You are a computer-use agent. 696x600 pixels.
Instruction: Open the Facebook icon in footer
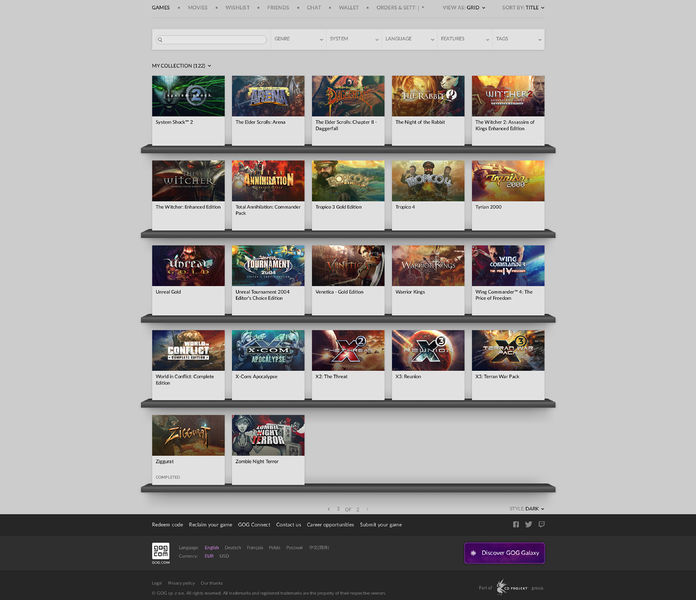coord(516,525)
